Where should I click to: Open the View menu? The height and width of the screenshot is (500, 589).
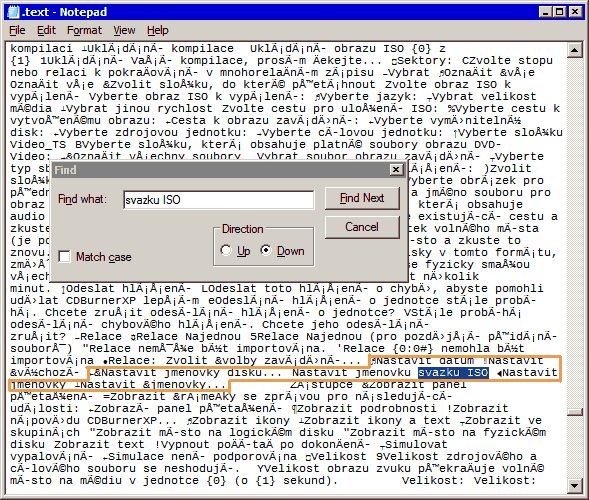pyautogui.click(x=124, y=30)
